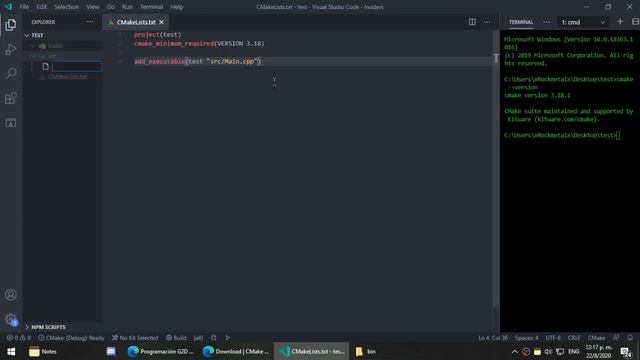Open the Windows Start menu
The image size is (640, 360).
pyautogui.click(x=11, y=351)
